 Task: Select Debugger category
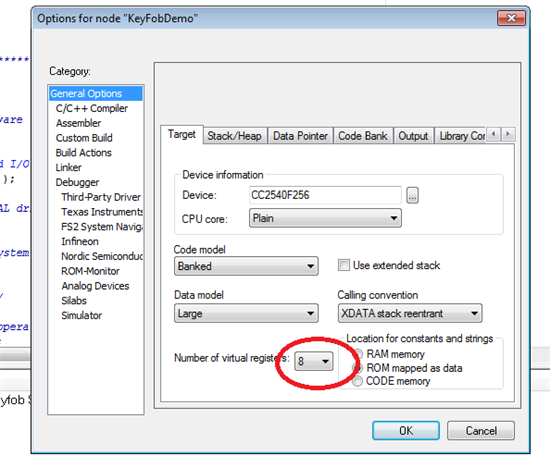77,182
